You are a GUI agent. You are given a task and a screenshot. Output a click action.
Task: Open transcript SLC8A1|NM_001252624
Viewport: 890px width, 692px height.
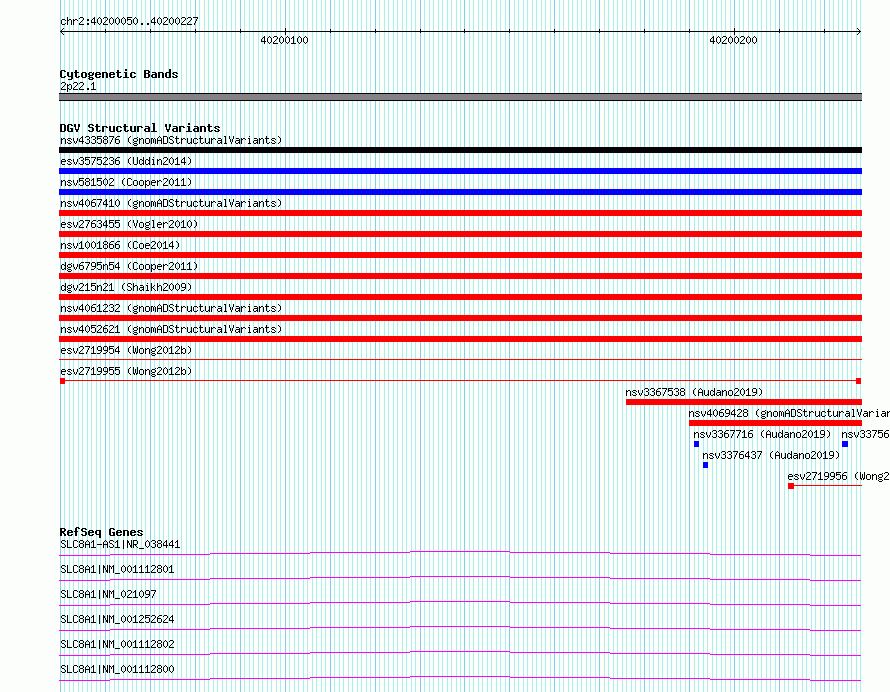click(x=117, y=619)
